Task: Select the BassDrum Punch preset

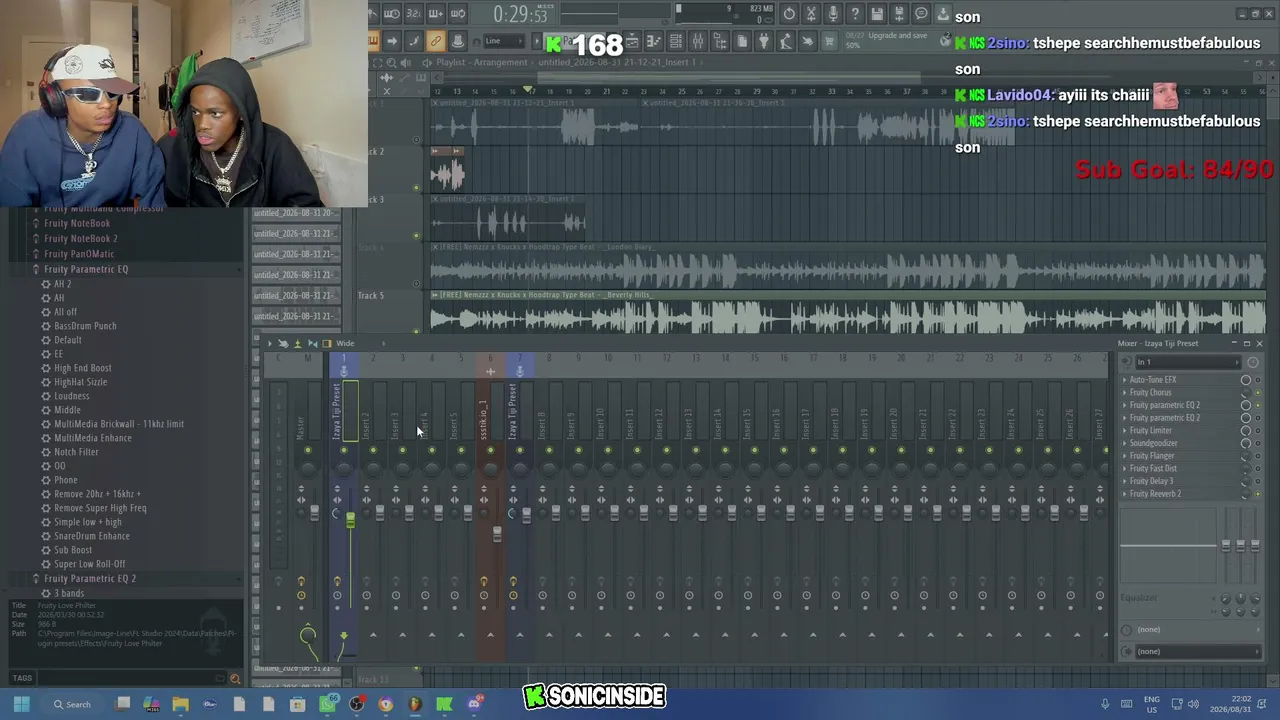Action: tap(85, 326)
